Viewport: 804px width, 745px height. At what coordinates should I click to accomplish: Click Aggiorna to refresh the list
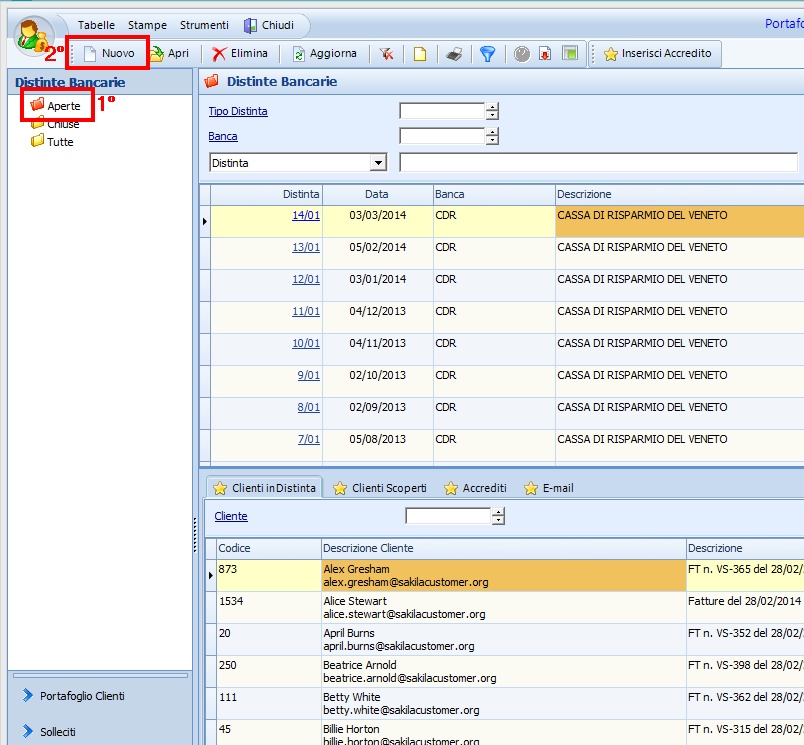pos(324,54)
